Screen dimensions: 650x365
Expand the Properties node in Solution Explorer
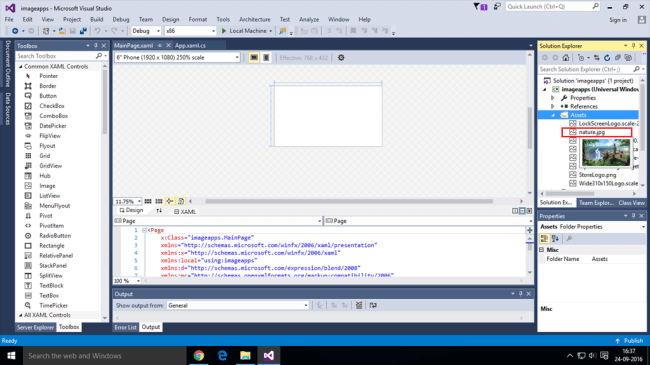(x=552, y=98)
